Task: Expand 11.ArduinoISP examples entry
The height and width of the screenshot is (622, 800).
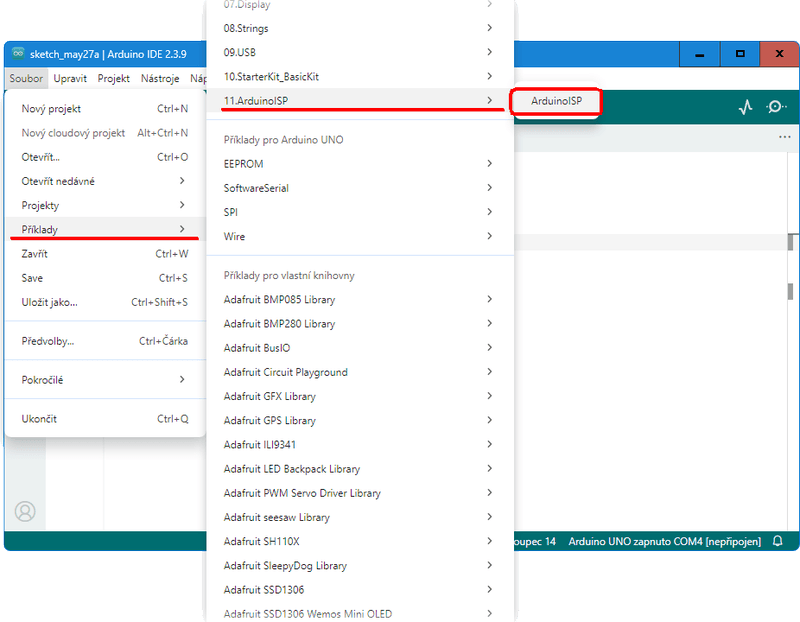Action: [x=360, y=101]
